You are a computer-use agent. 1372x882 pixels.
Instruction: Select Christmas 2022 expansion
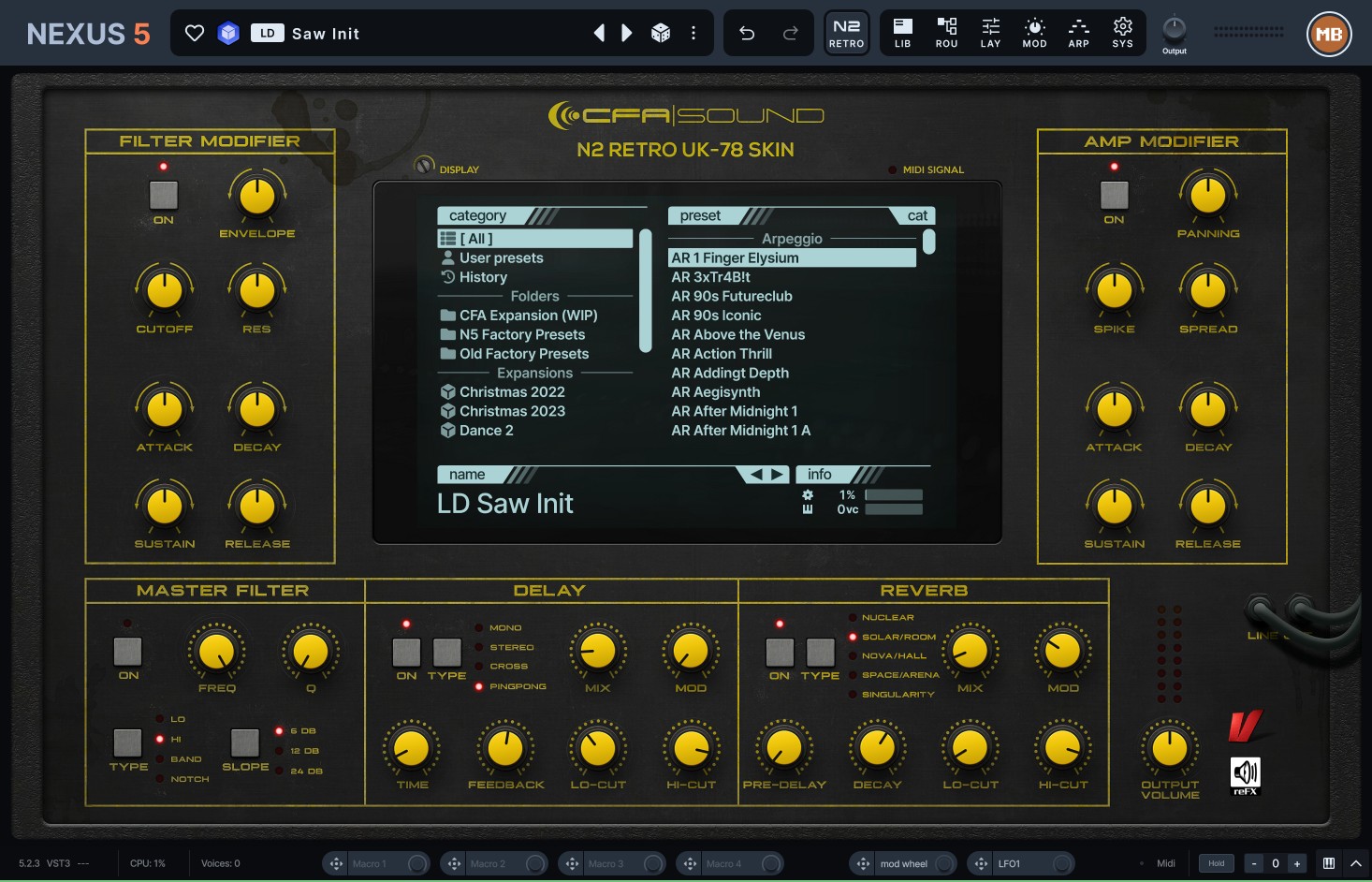pos(535,392)
